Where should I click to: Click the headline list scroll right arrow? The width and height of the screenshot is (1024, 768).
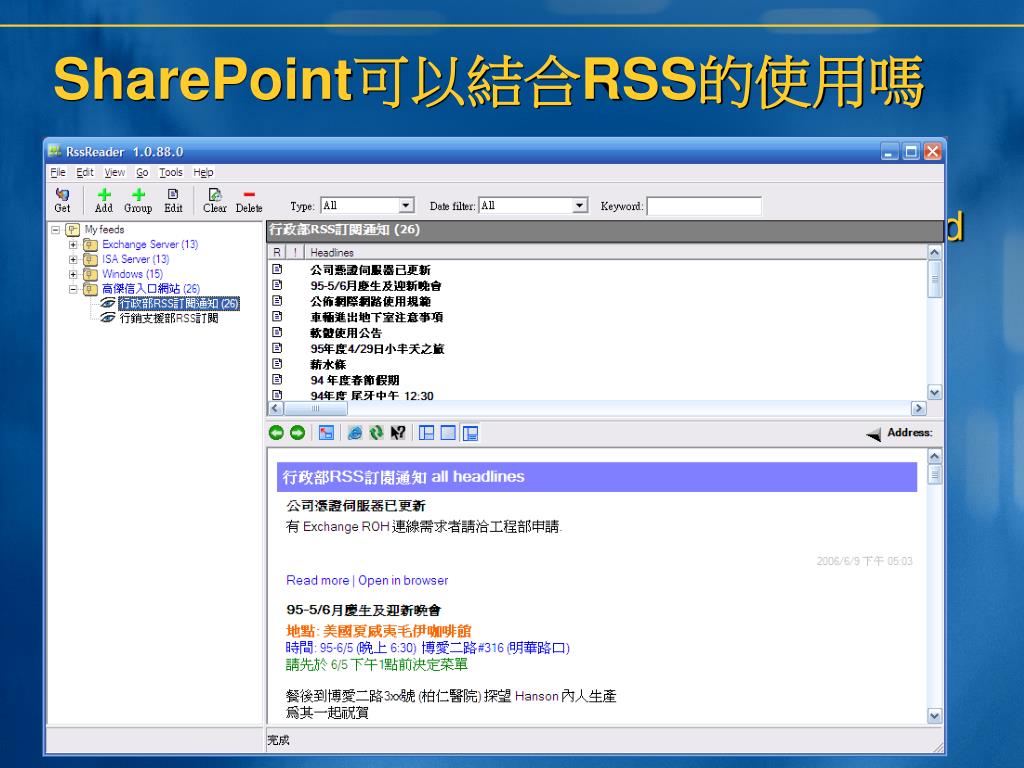[x=919, y=408]
